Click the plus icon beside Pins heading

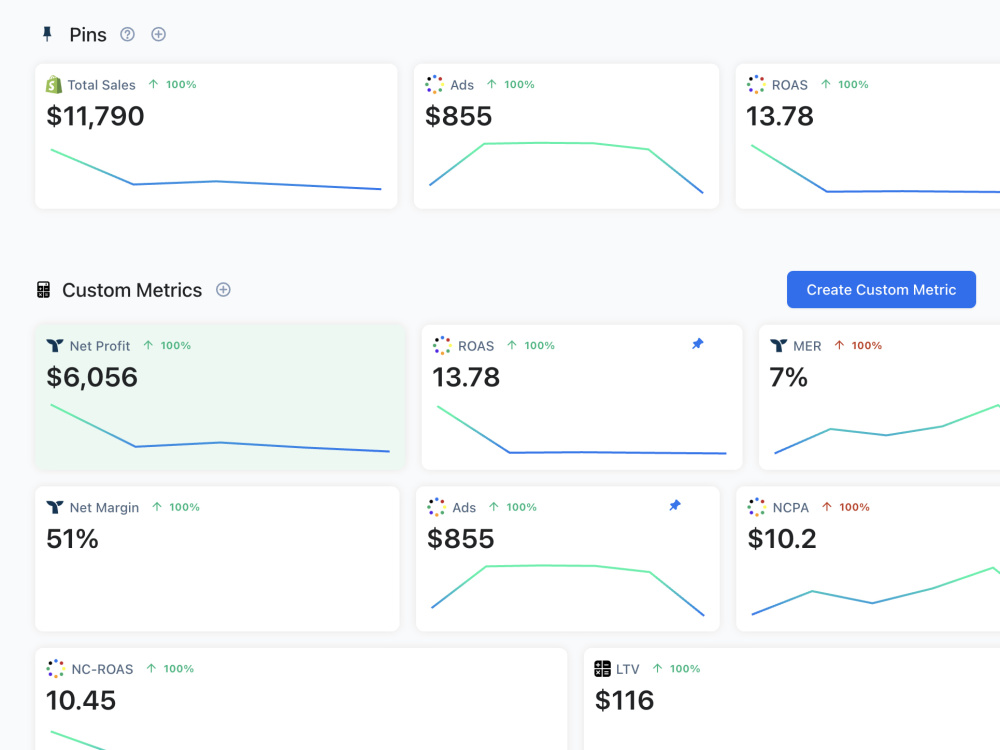pyautogui.click(x=158, y=34)
